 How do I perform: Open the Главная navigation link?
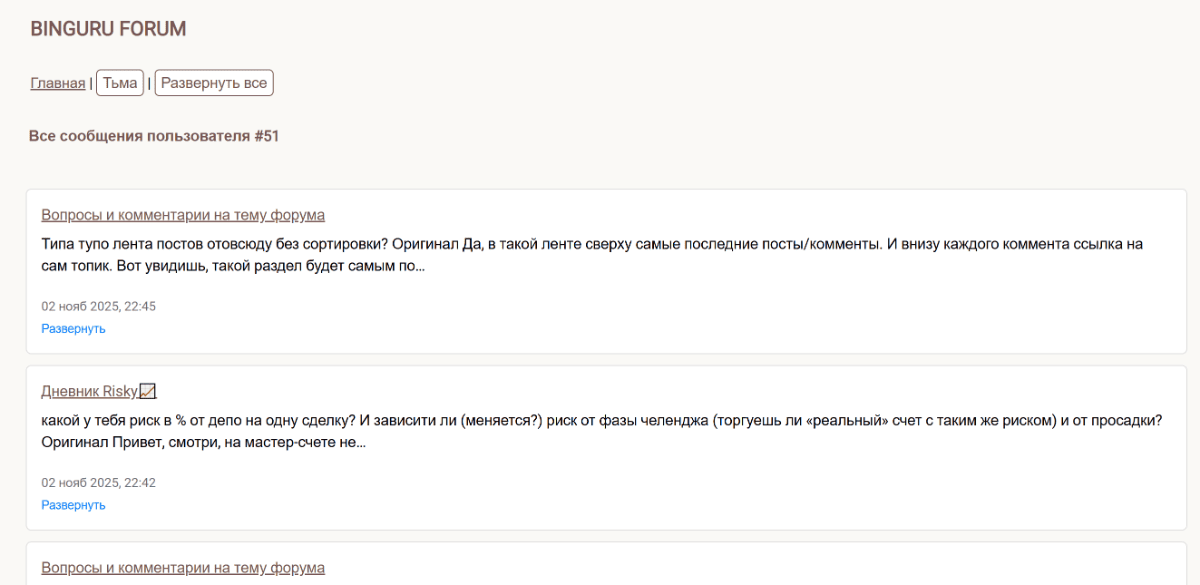point(58,83)
